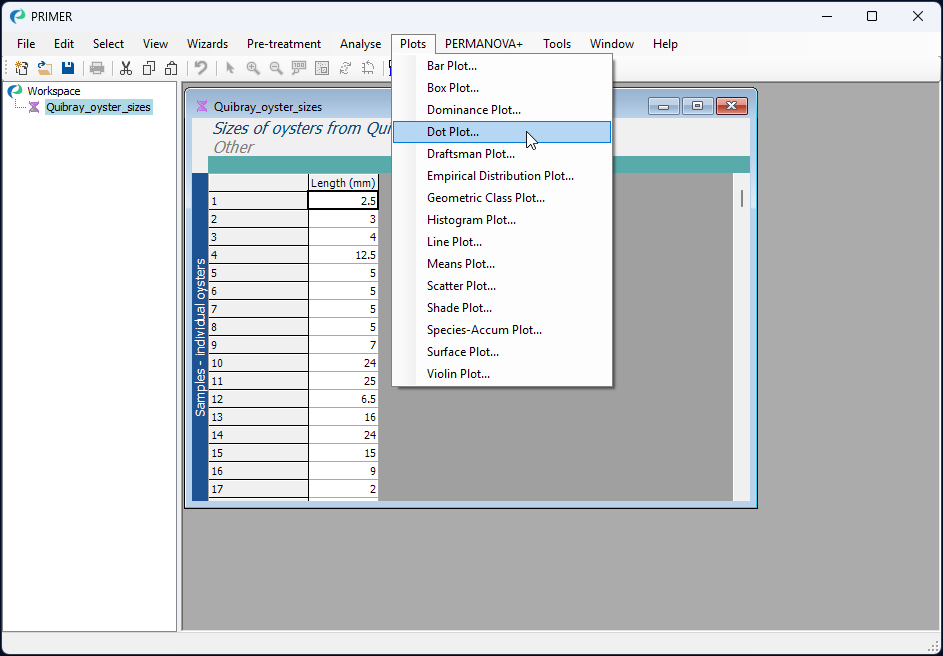Open the PERMANOVA+ menu
This screenshot has height=656, width=943.
coord(483,44)
